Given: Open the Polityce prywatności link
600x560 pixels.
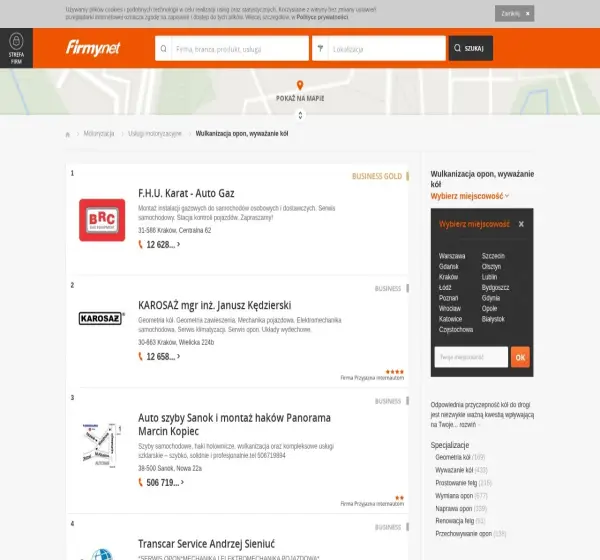Looking at the screenshot, I should (x=322, y=17).
